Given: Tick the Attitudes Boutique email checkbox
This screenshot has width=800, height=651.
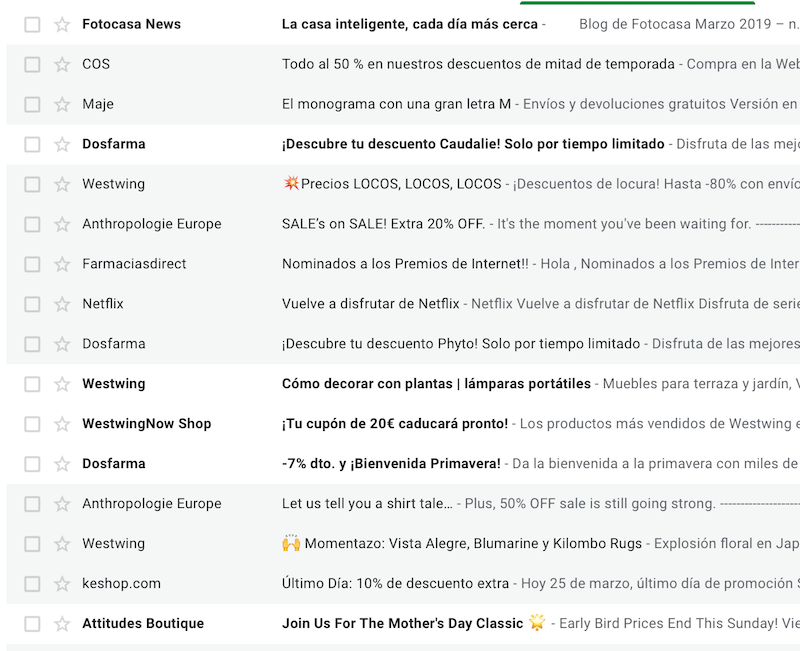Looking at the screenshot, I should (32, 624).
